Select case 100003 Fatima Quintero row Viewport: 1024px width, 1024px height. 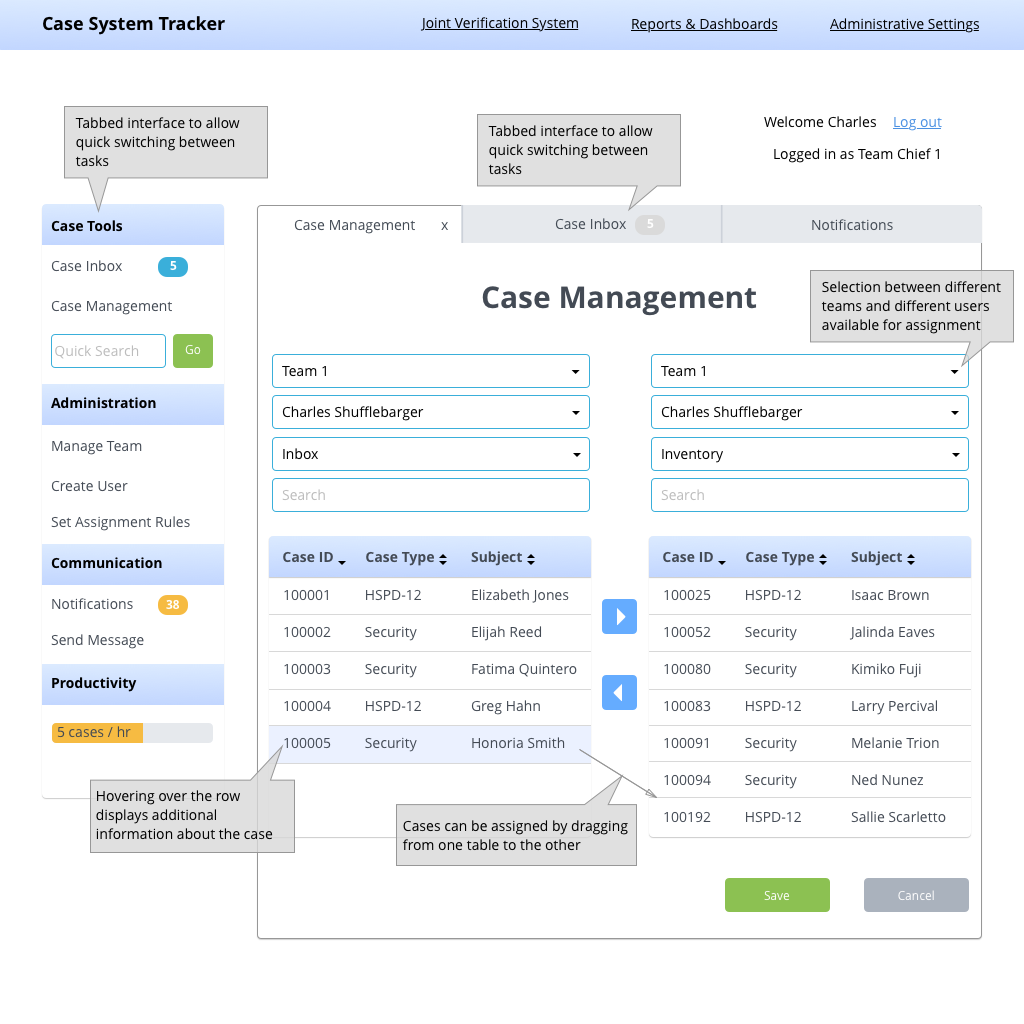430,669
